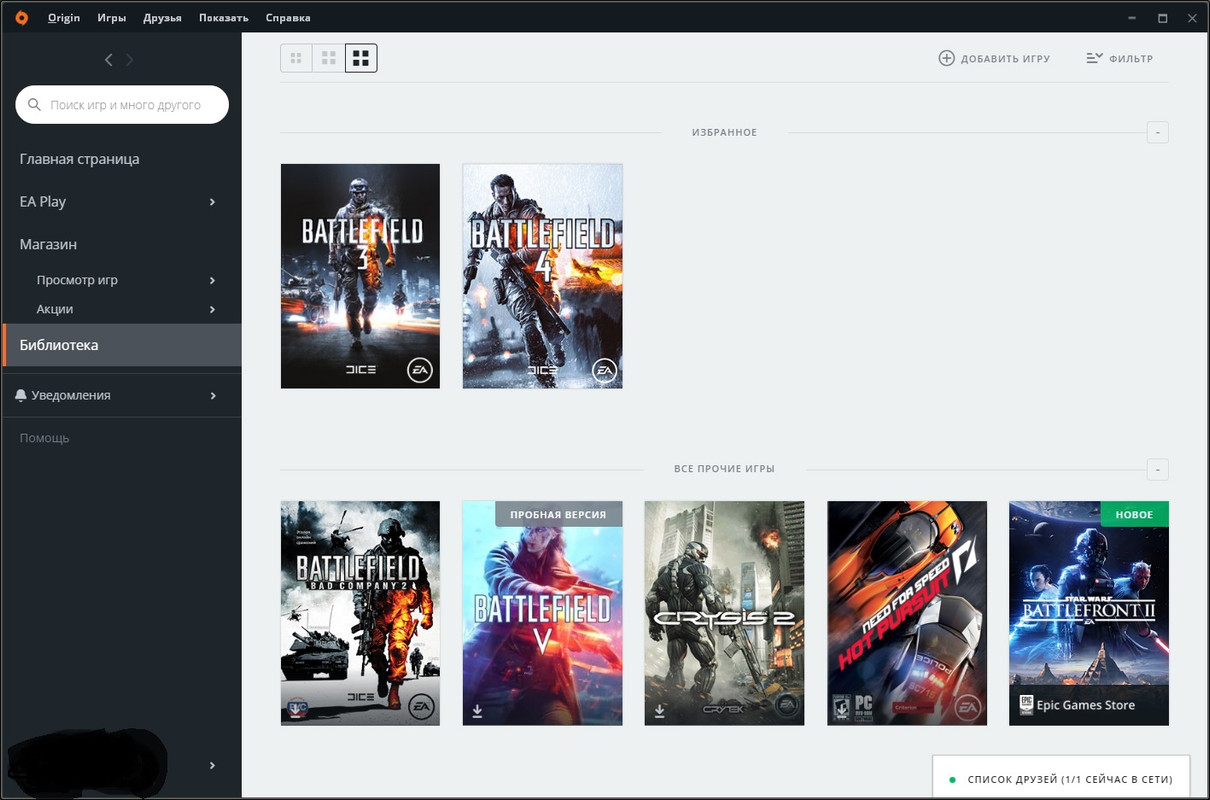1210x800 pixels.
Task: Open the Показать menu
Action: coord(223,18)
